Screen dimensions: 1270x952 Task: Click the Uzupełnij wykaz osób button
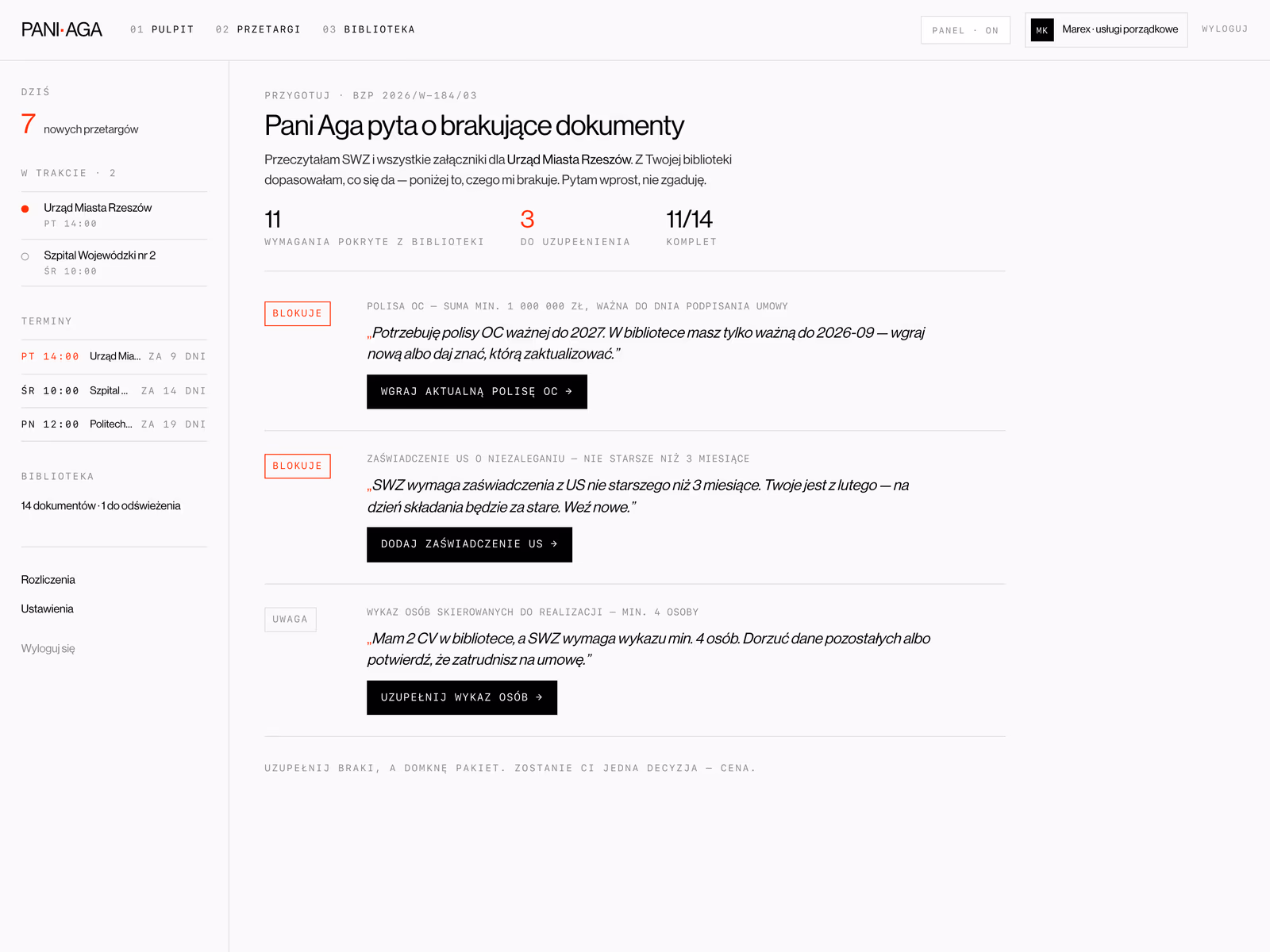(x=462, y=697)
